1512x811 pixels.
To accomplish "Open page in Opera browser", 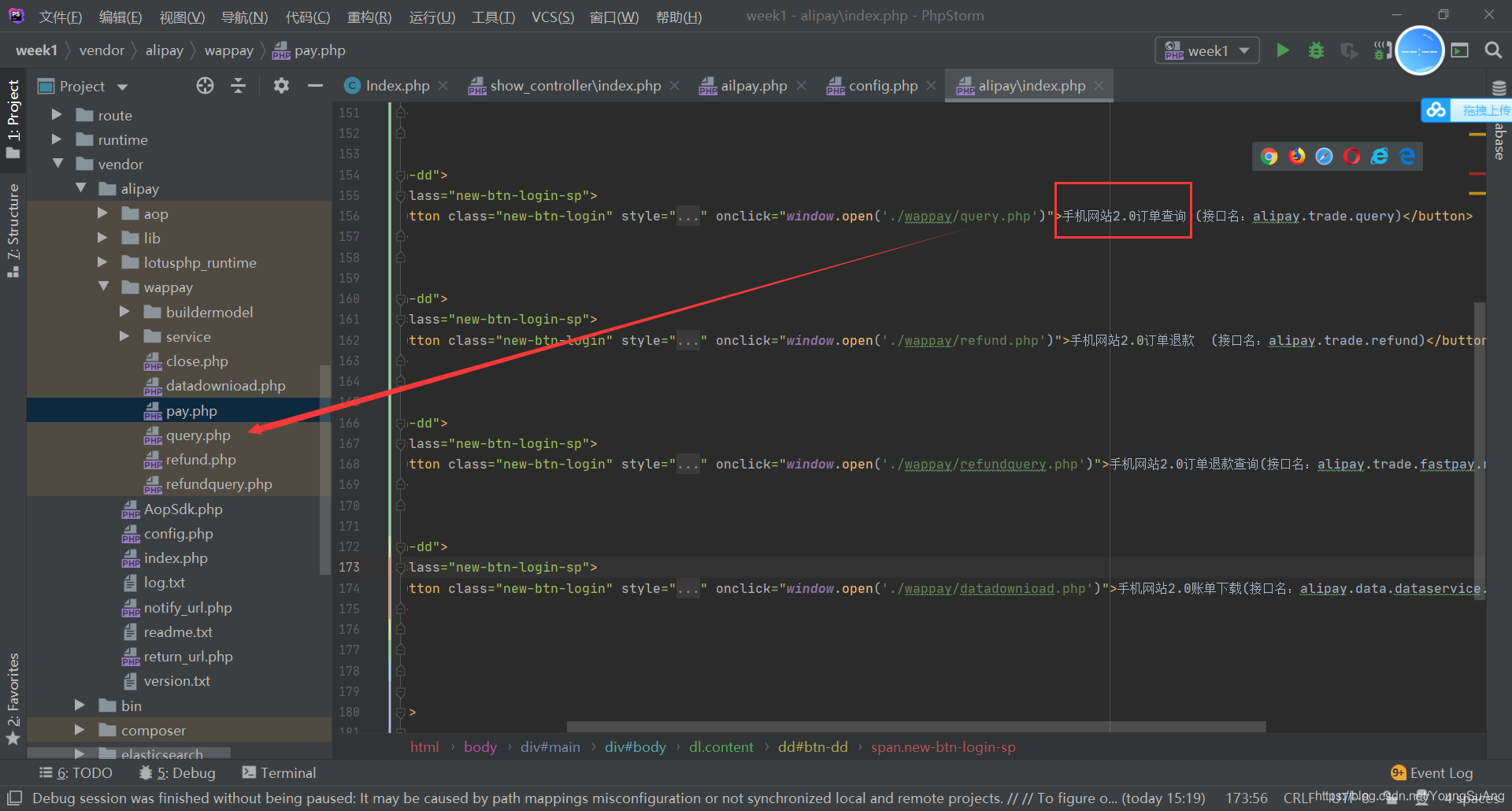I will [1351, 156].
